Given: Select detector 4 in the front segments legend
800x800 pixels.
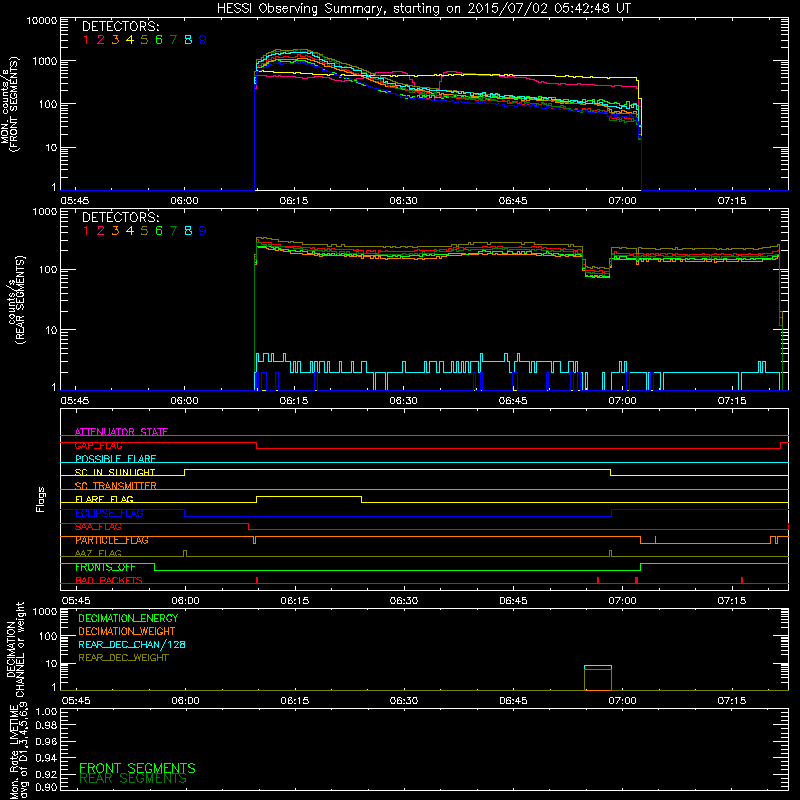Looking at the screenshot, I should click(x=130, y=40).
